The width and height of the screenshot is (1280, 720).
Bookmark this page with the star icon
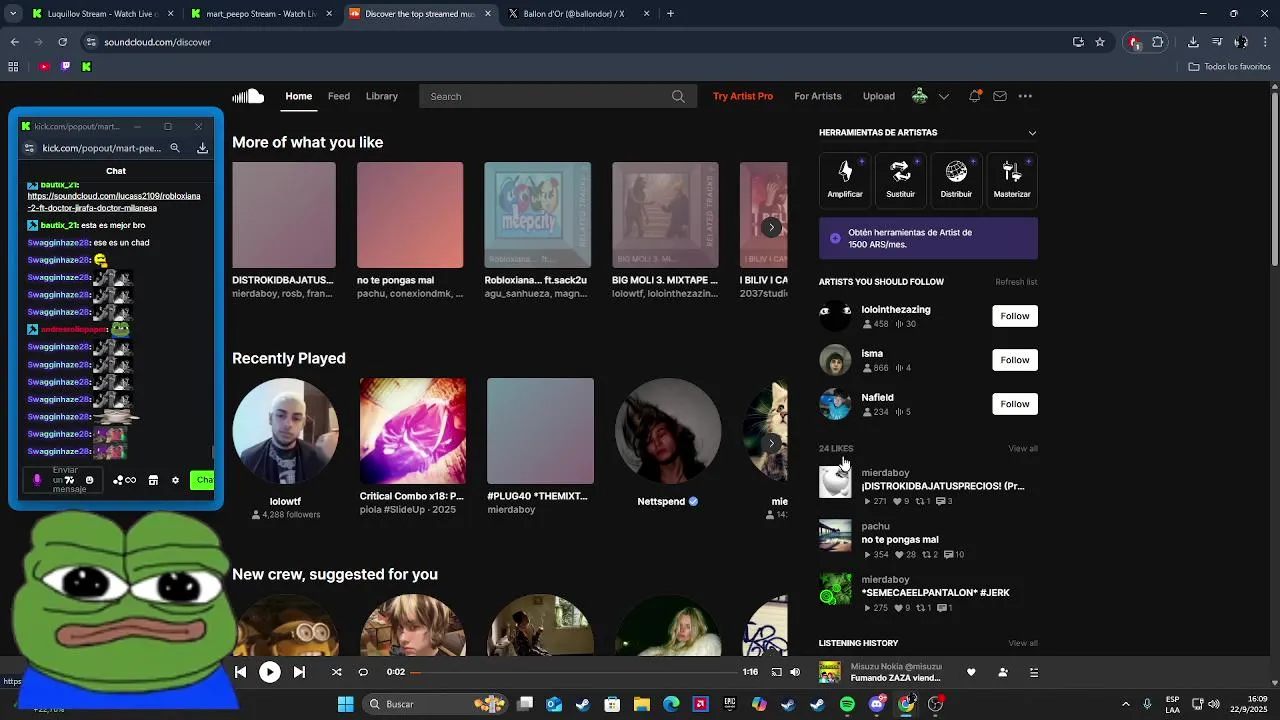tap(1100, 42)
